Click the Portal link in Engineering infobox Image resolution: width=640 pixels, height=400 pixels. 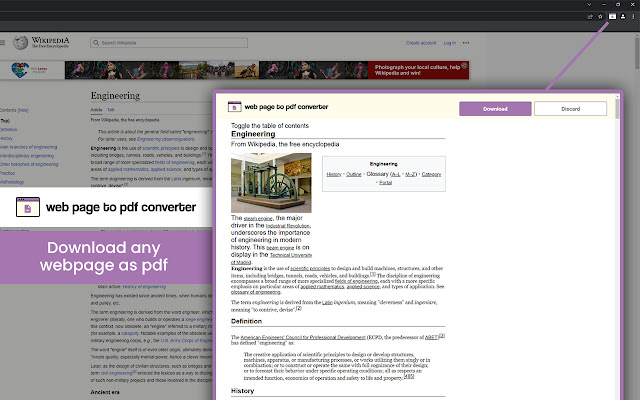click(385, 182)
